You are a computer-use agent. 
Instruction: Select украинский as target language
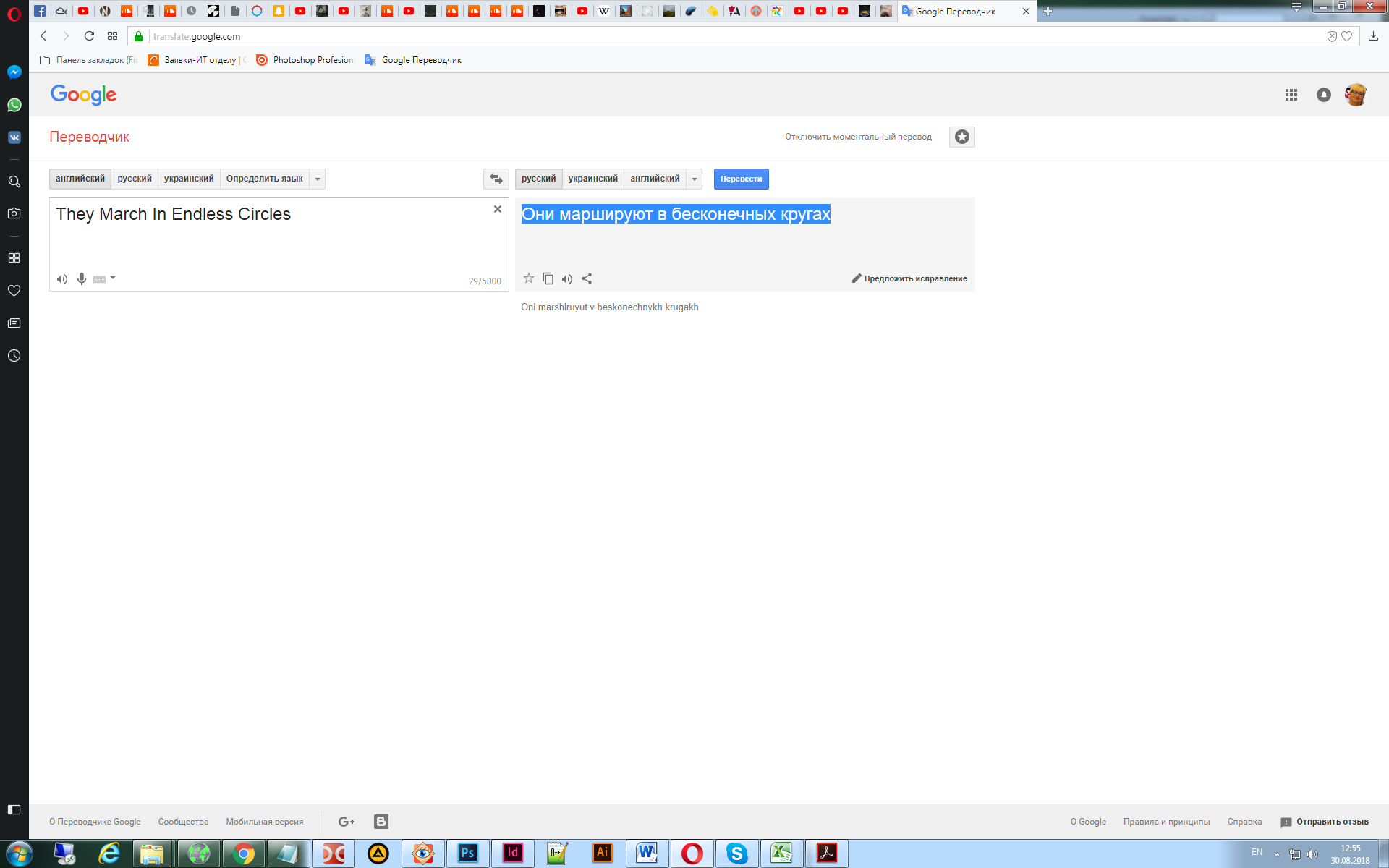(x=593, y=179)
